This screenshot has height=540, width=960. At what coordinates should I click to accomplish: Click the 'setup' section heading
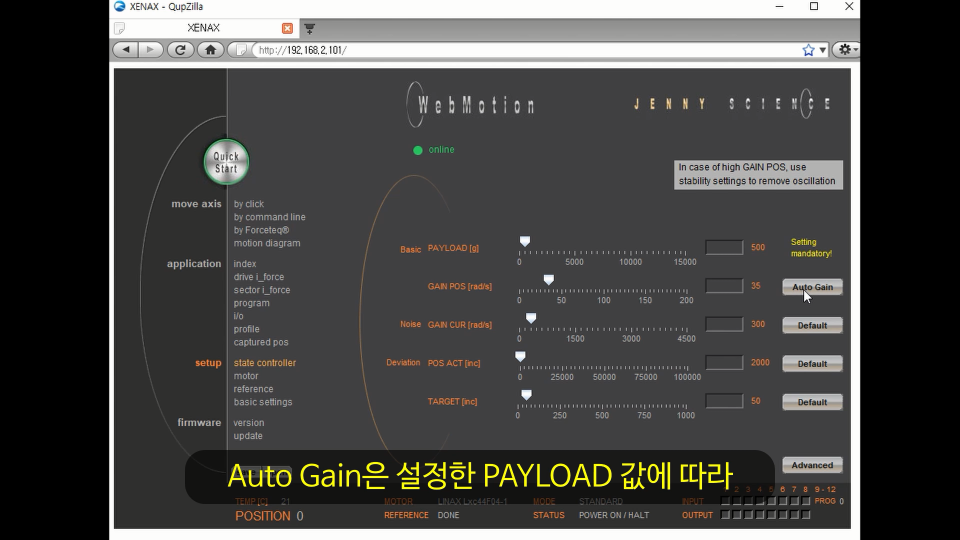[208, 363]
